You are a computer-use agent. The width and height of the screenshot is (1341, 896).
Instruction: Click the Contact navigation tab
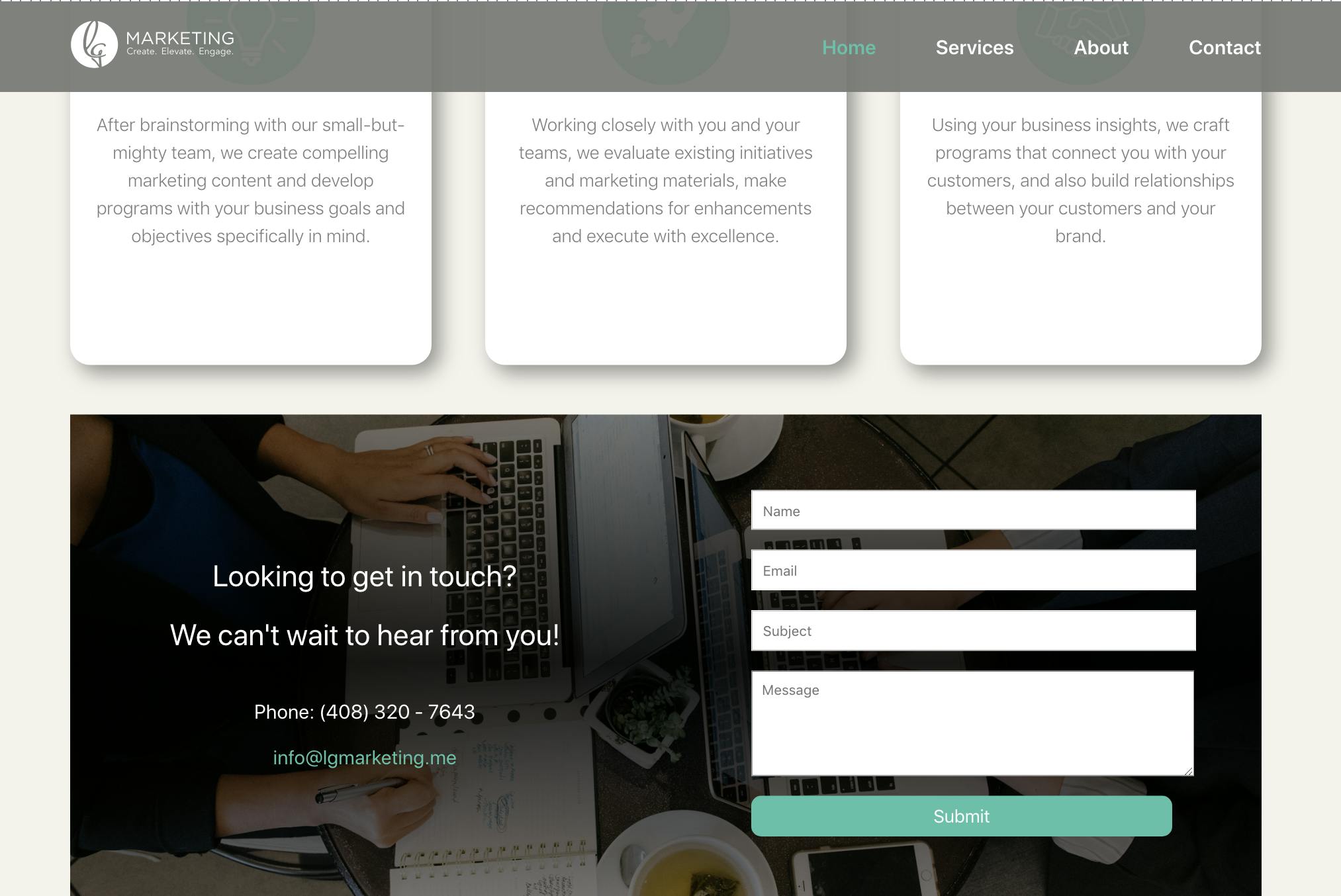(x=1225, y=47)
